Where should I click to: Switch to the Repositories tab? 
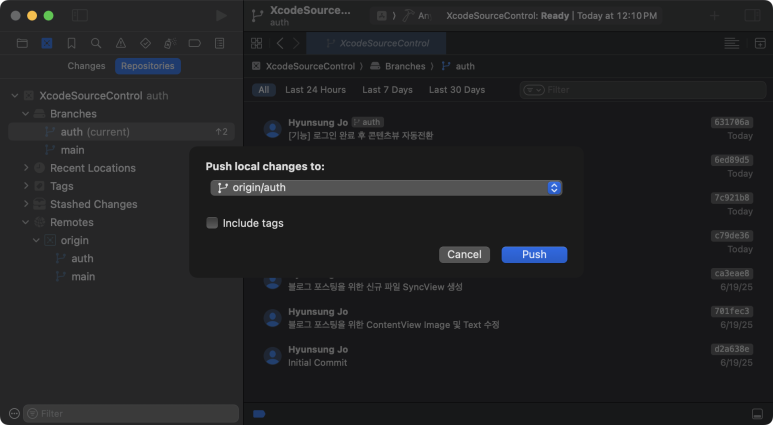coord(148,66)
